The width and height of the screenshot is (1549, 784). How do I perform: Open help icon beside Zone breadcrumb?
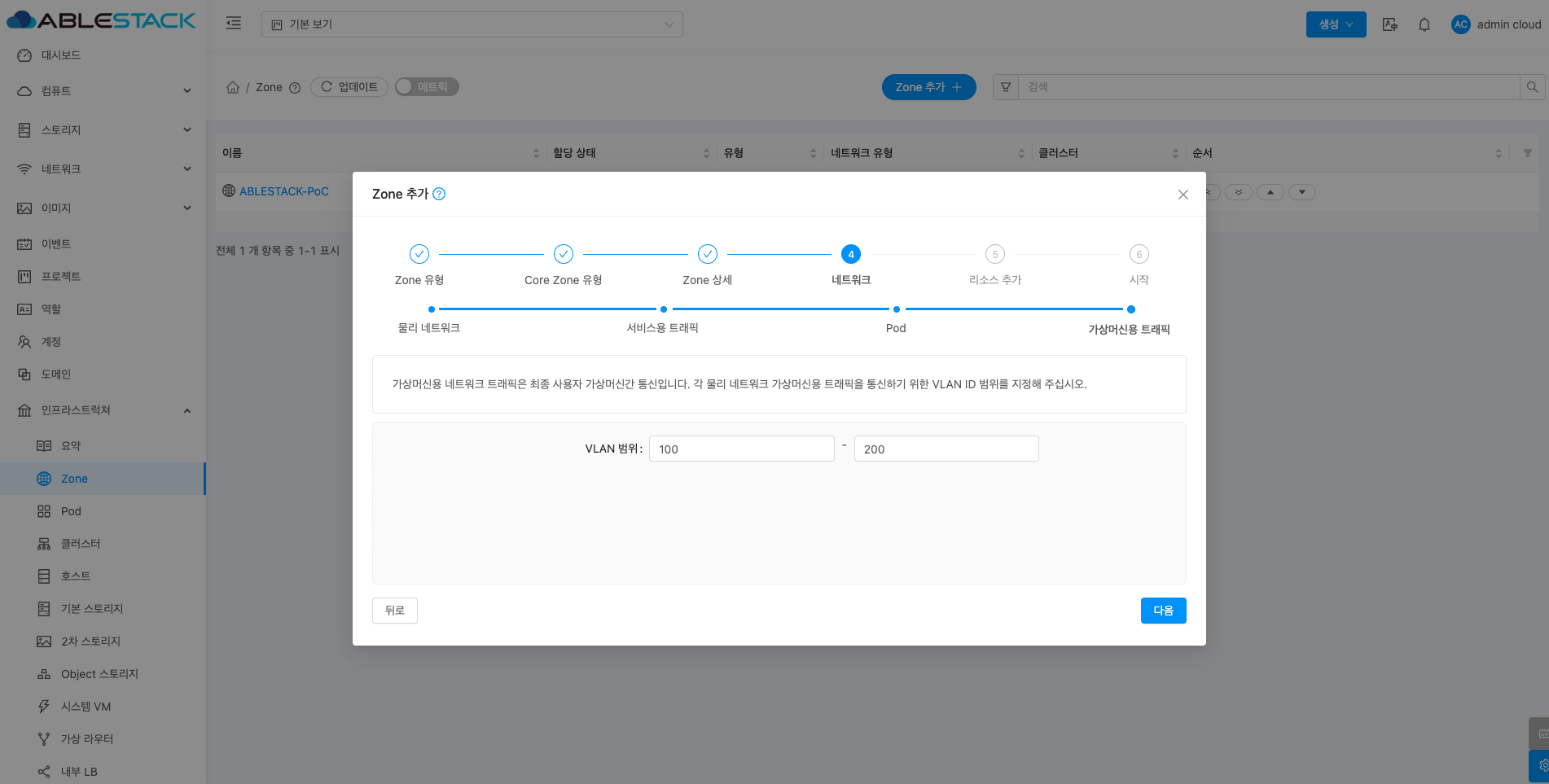coord(295,88)
